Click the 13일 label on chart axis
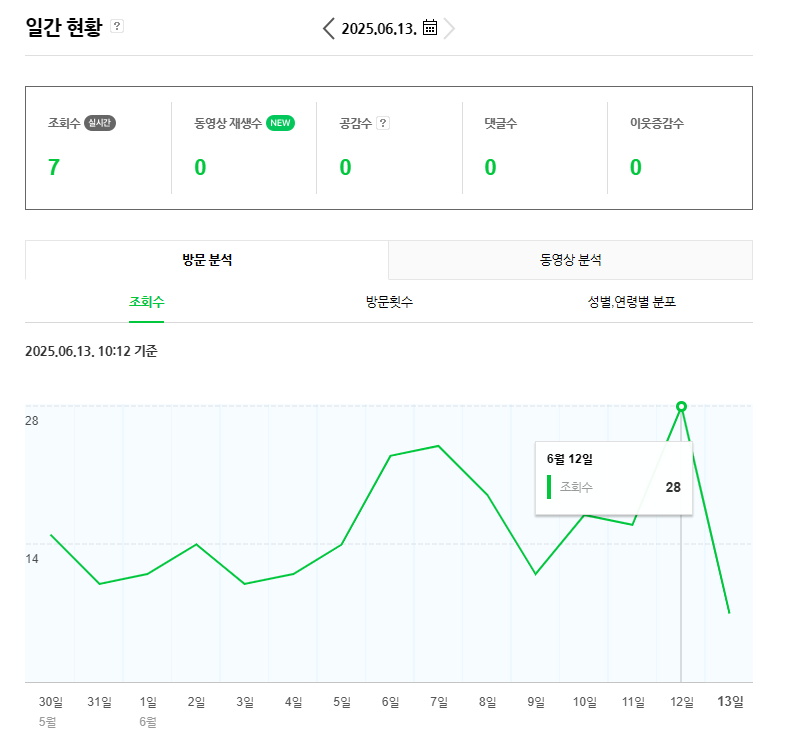Screen dimensions: 807x730 coord(730,702)
